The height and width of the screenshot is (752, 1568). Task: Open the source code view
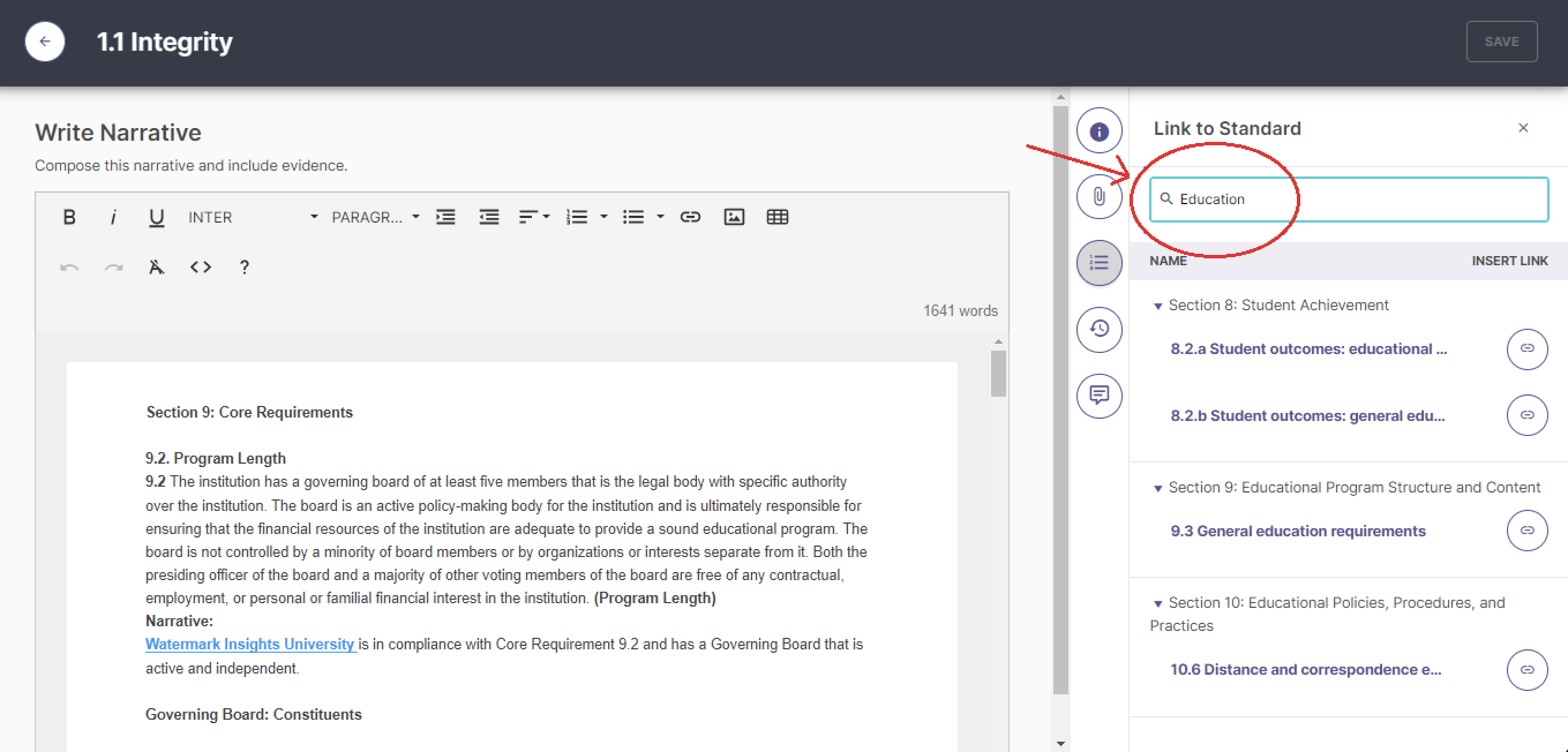click(200, 267)
